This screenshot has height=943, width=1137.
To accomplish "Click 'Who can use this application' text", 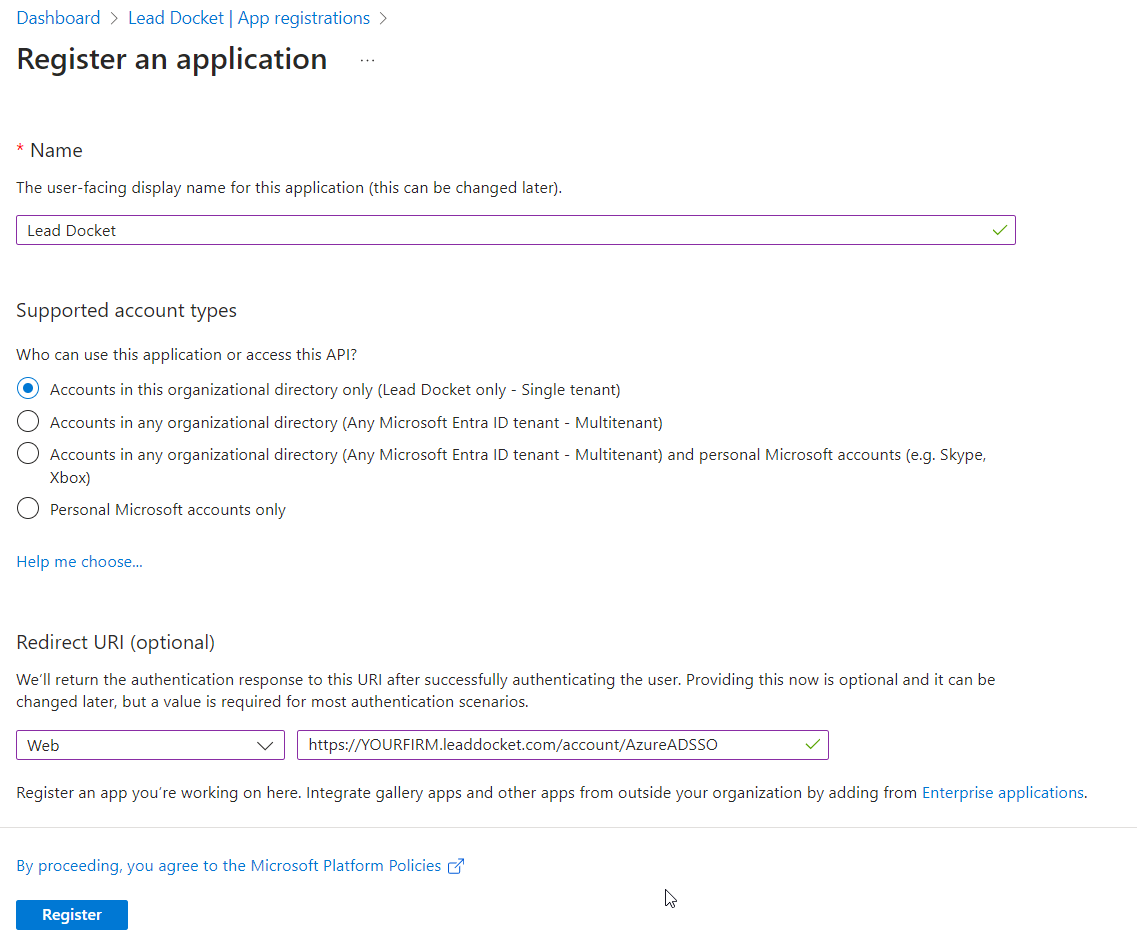I will pos(186,355).
